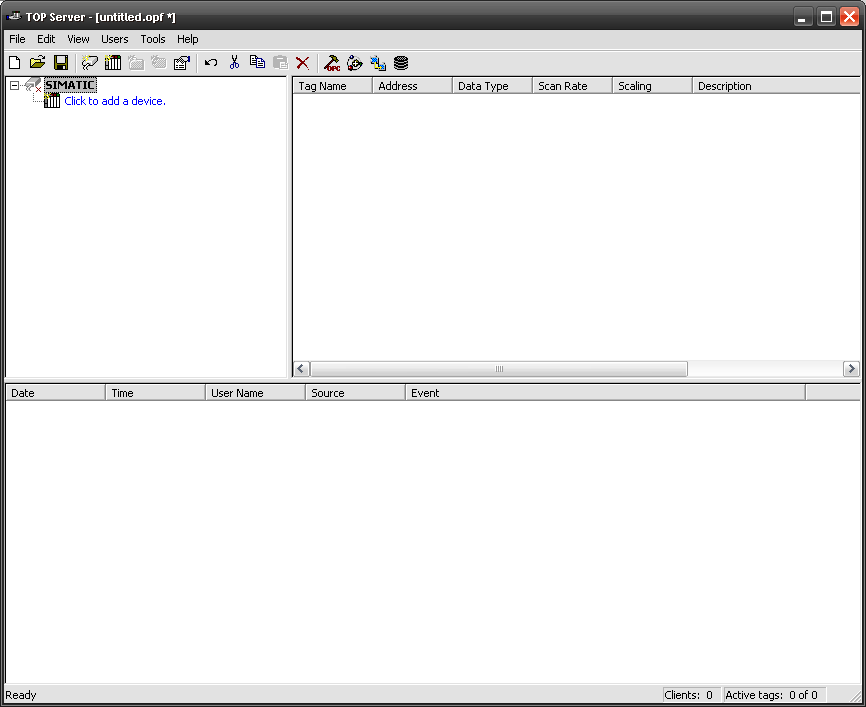Viewport: 866px width, 707px height.
Task: Open the File menu
Action: [17, 39]
